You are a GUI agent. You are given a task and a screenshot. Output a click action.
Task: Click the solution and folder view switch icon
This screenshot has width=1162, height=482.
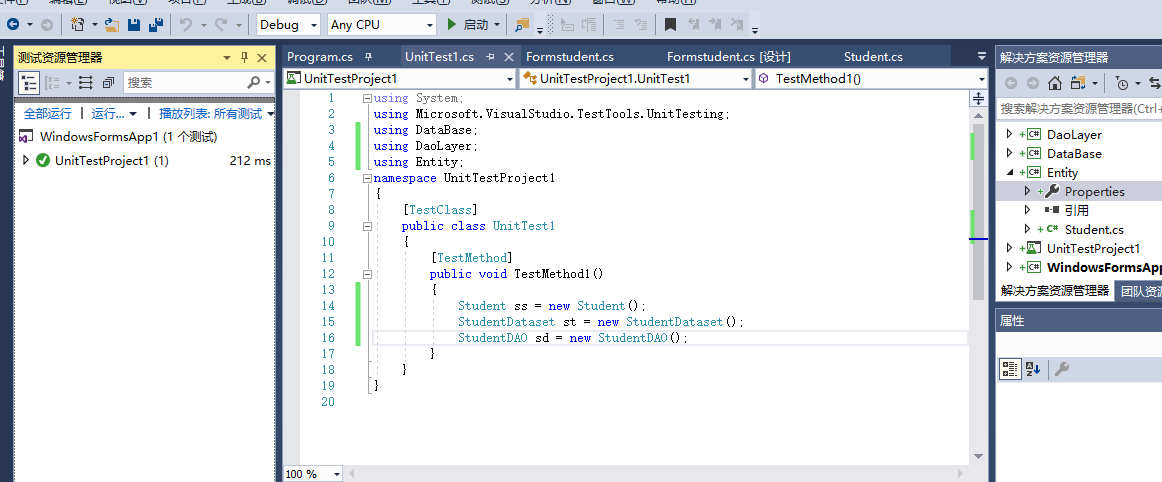1078,83
